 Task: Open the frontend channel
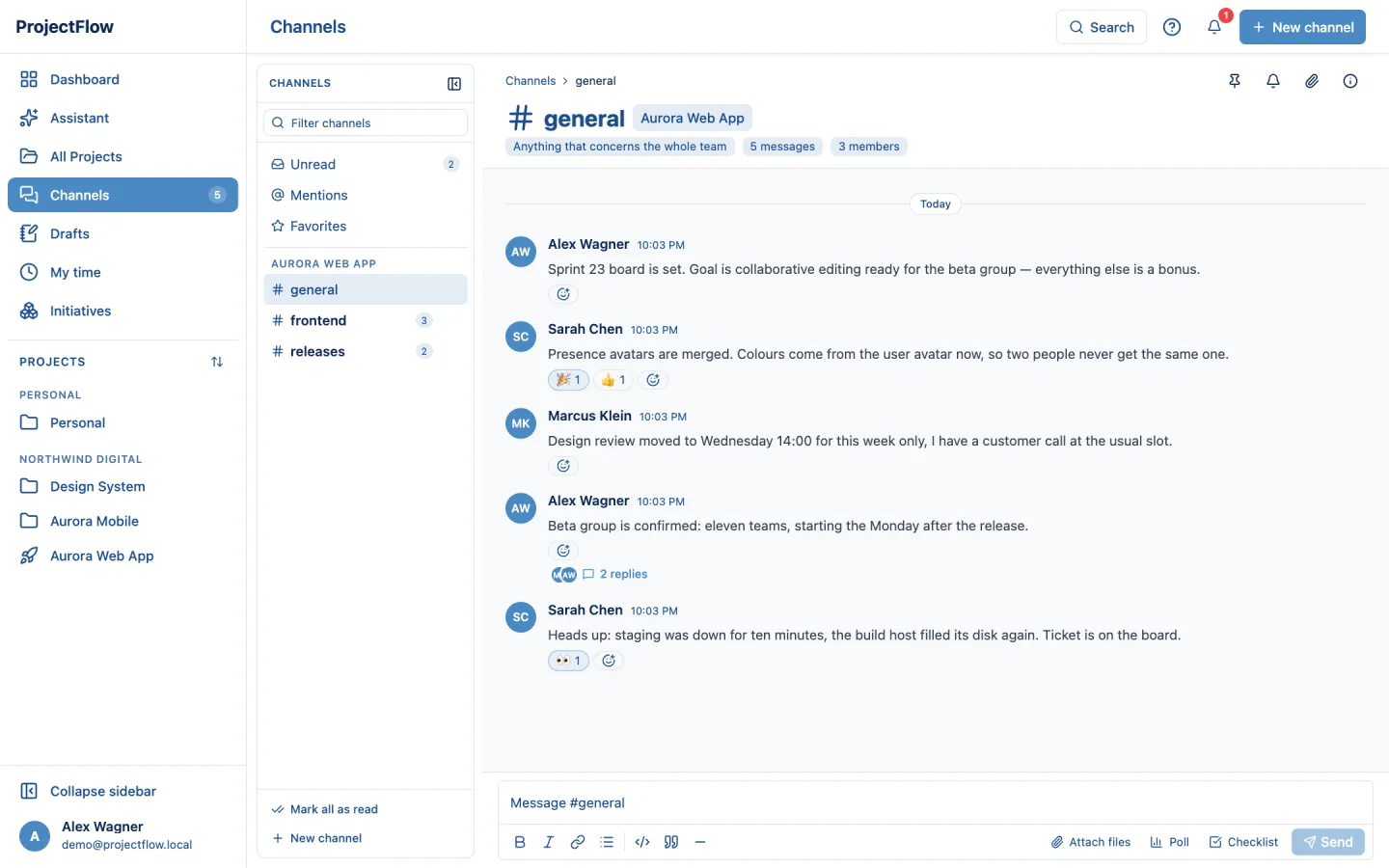coord(366,320)
